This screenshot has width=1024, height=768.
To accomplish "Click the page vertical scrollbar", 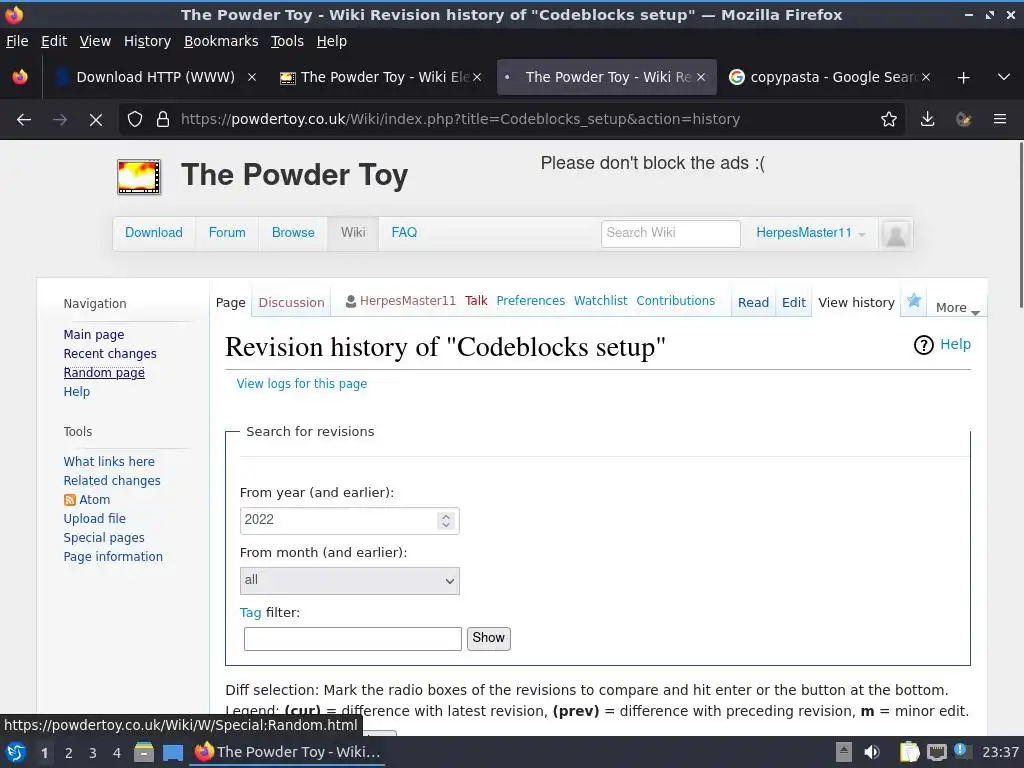I will [1019, 225].
